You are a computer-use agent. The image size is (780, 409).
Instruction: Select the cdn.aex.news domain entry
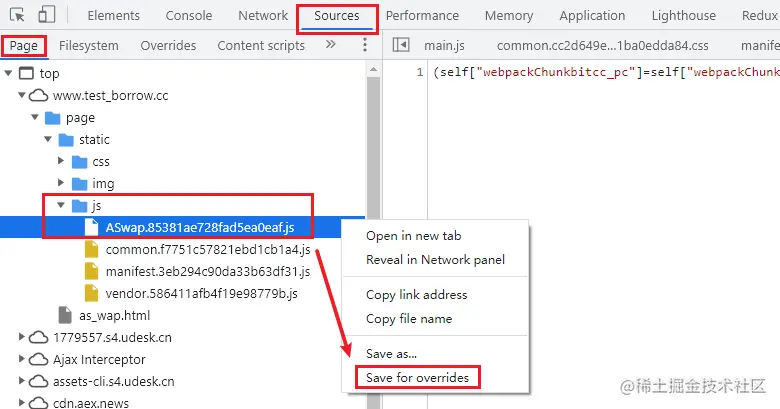(91, 403)
